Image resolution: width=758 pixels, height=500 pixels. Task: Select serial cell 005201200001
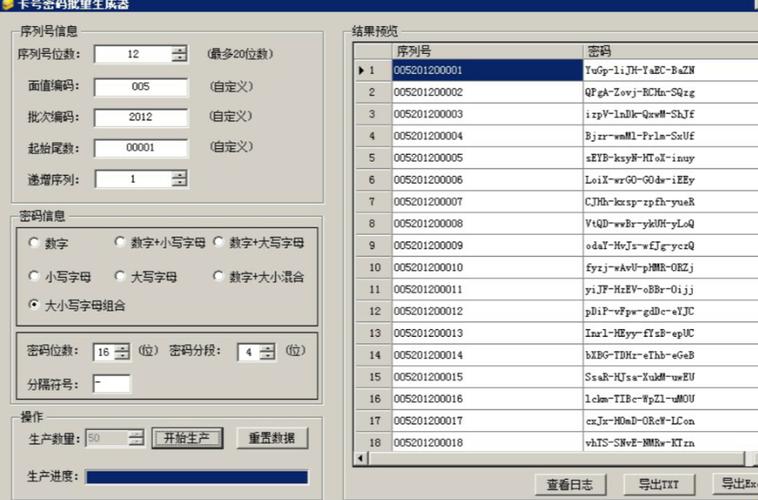pos(487,70)
